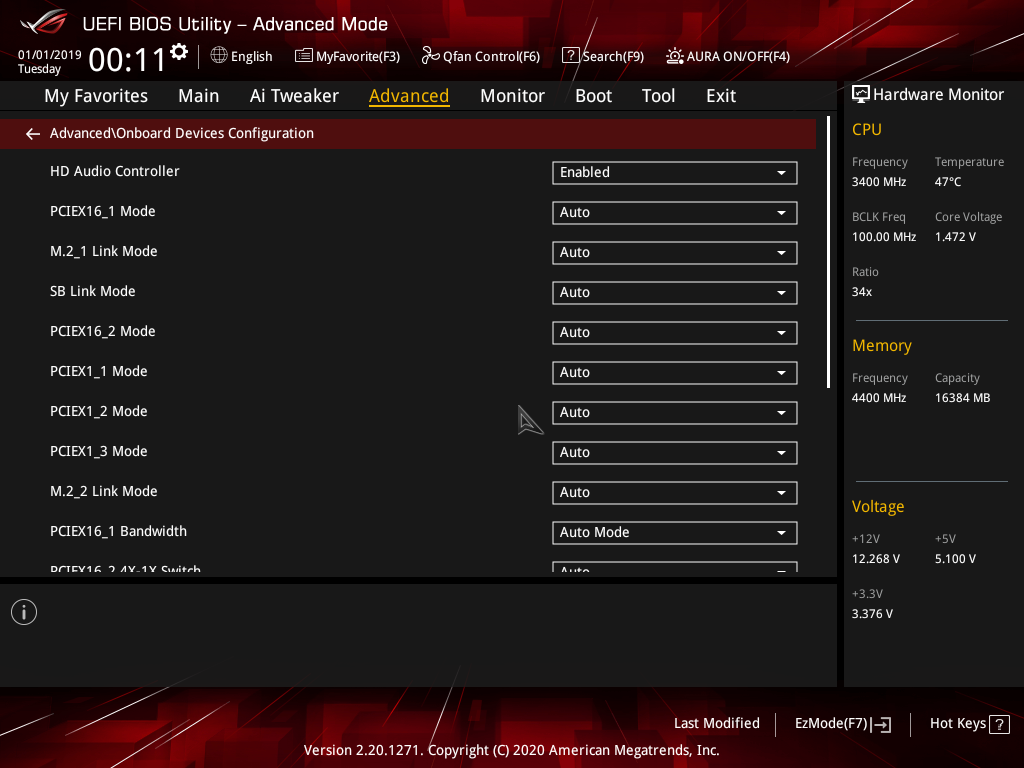
Task: Click the Memory Capacity value 16384 MB
Action: point(963,398)
